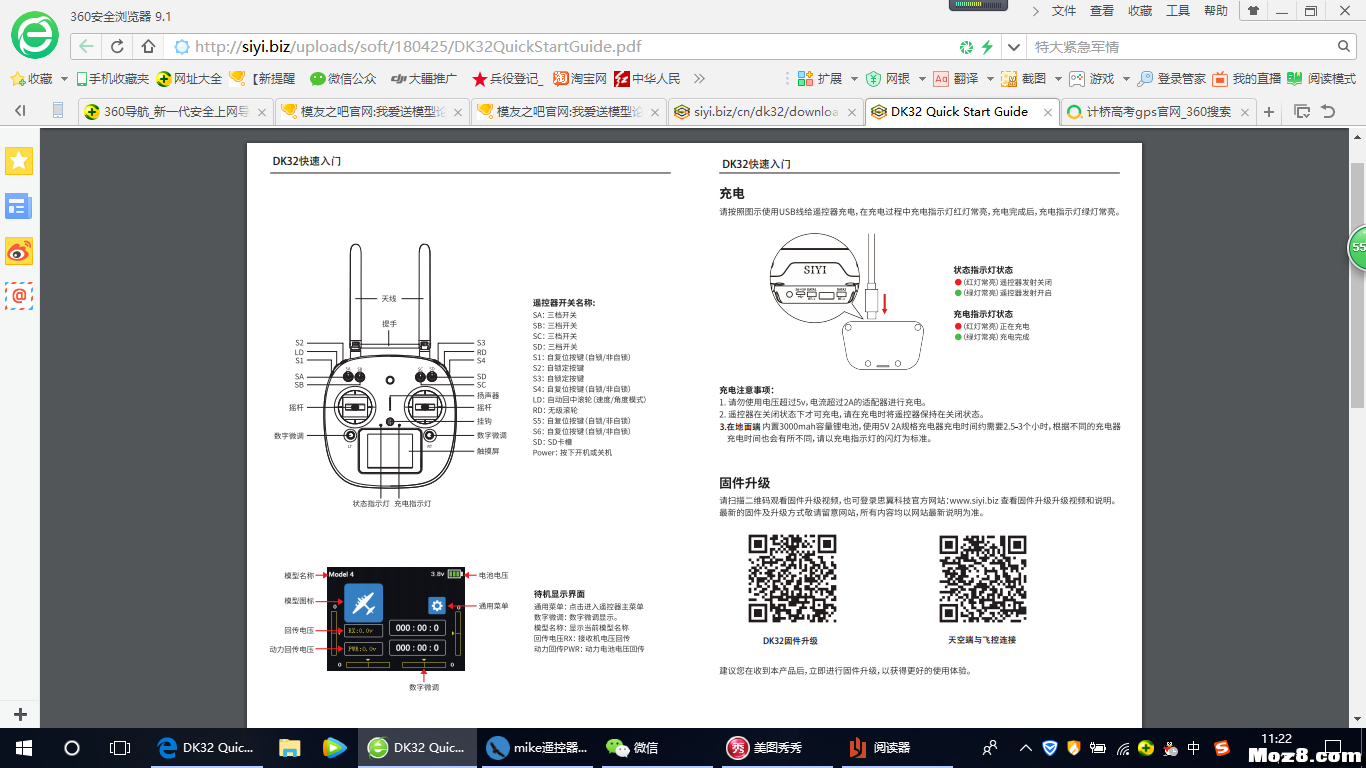Open the blue news sidebar icon
The height and width of the screenshot is (768, 1366).
click(19, 206)
